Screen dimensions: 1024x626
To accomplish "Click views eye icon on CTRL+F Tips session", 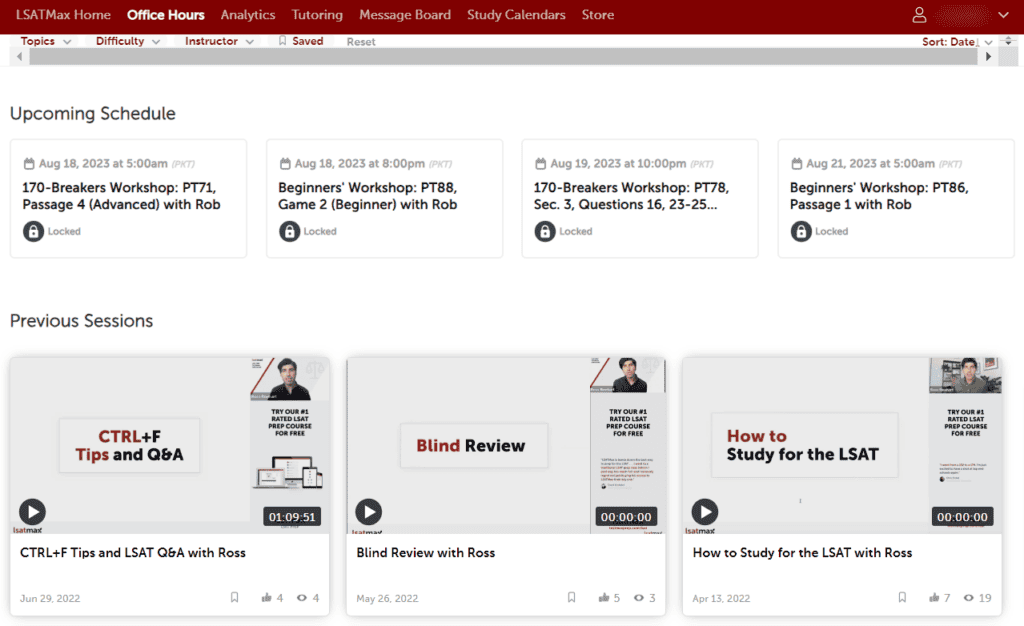I will [x=302, y=598].
